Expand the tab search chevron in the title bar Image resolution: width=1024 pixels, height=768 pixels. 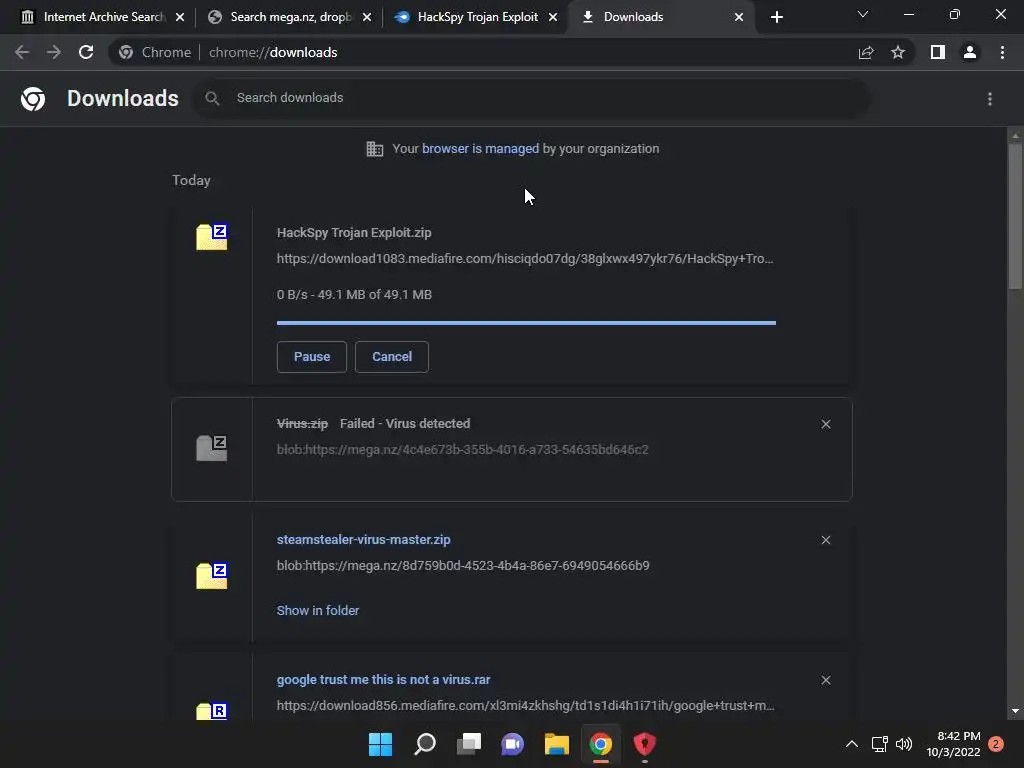(863, 14)
